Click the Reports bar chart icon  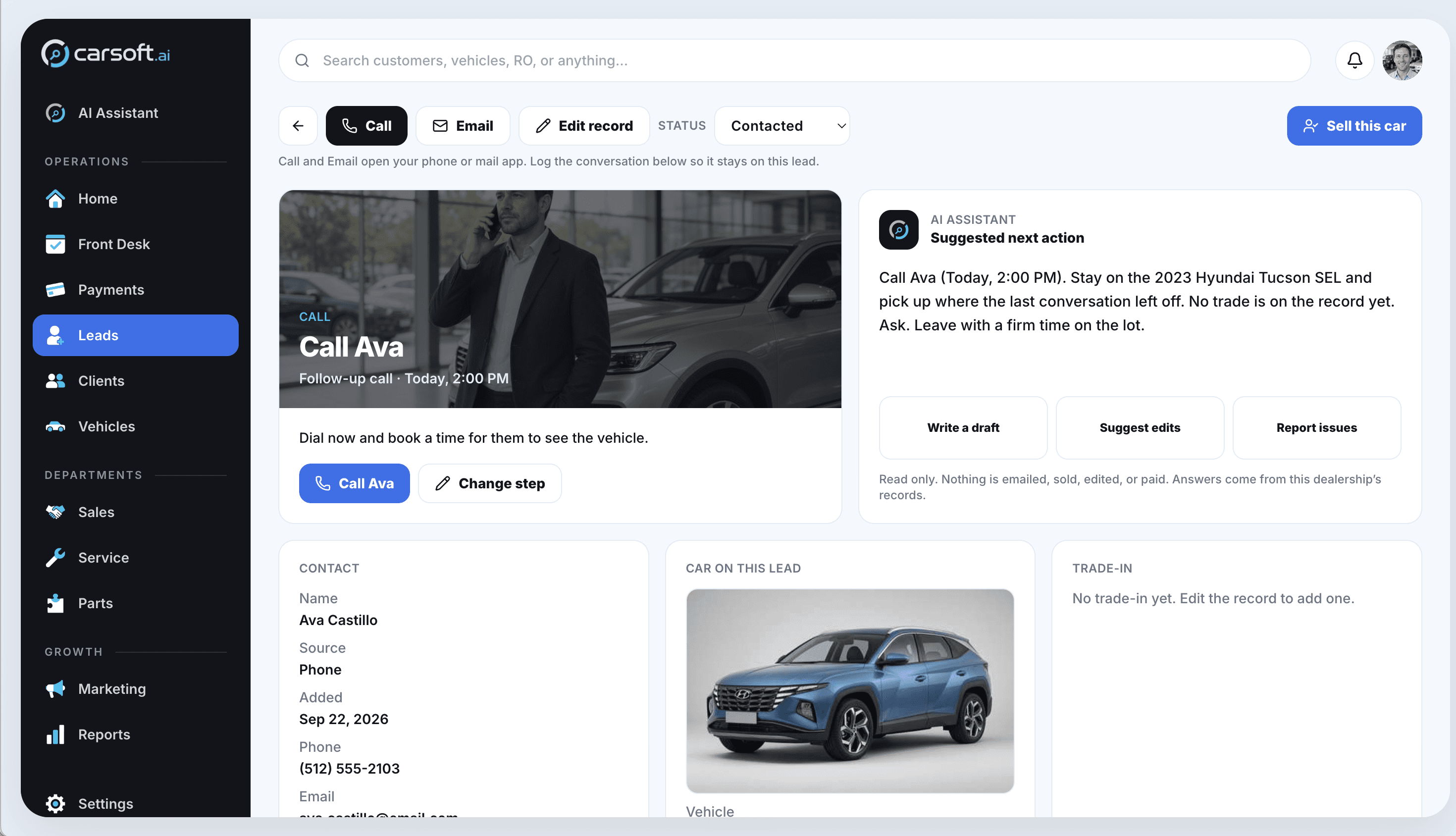click(x=55, y=734)
